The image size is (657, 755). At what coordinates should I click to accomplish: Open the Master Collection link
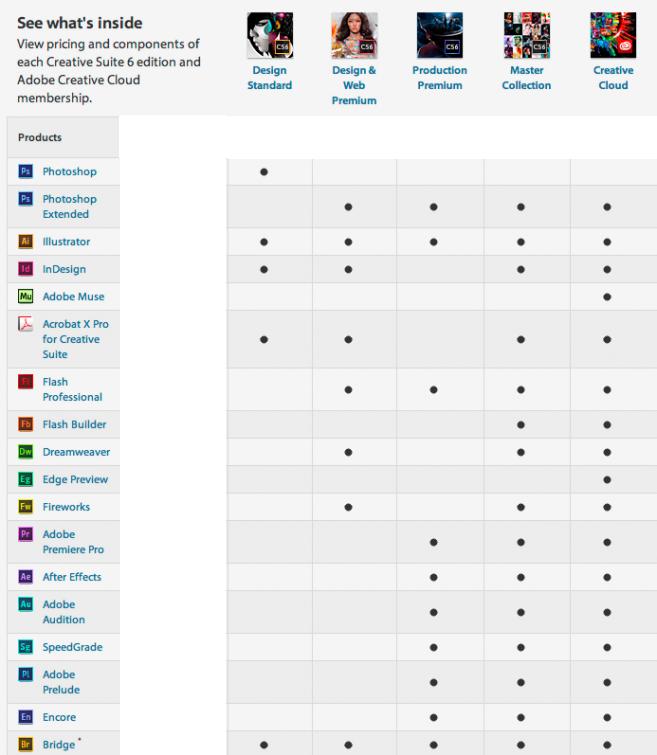tap(526, 78)
